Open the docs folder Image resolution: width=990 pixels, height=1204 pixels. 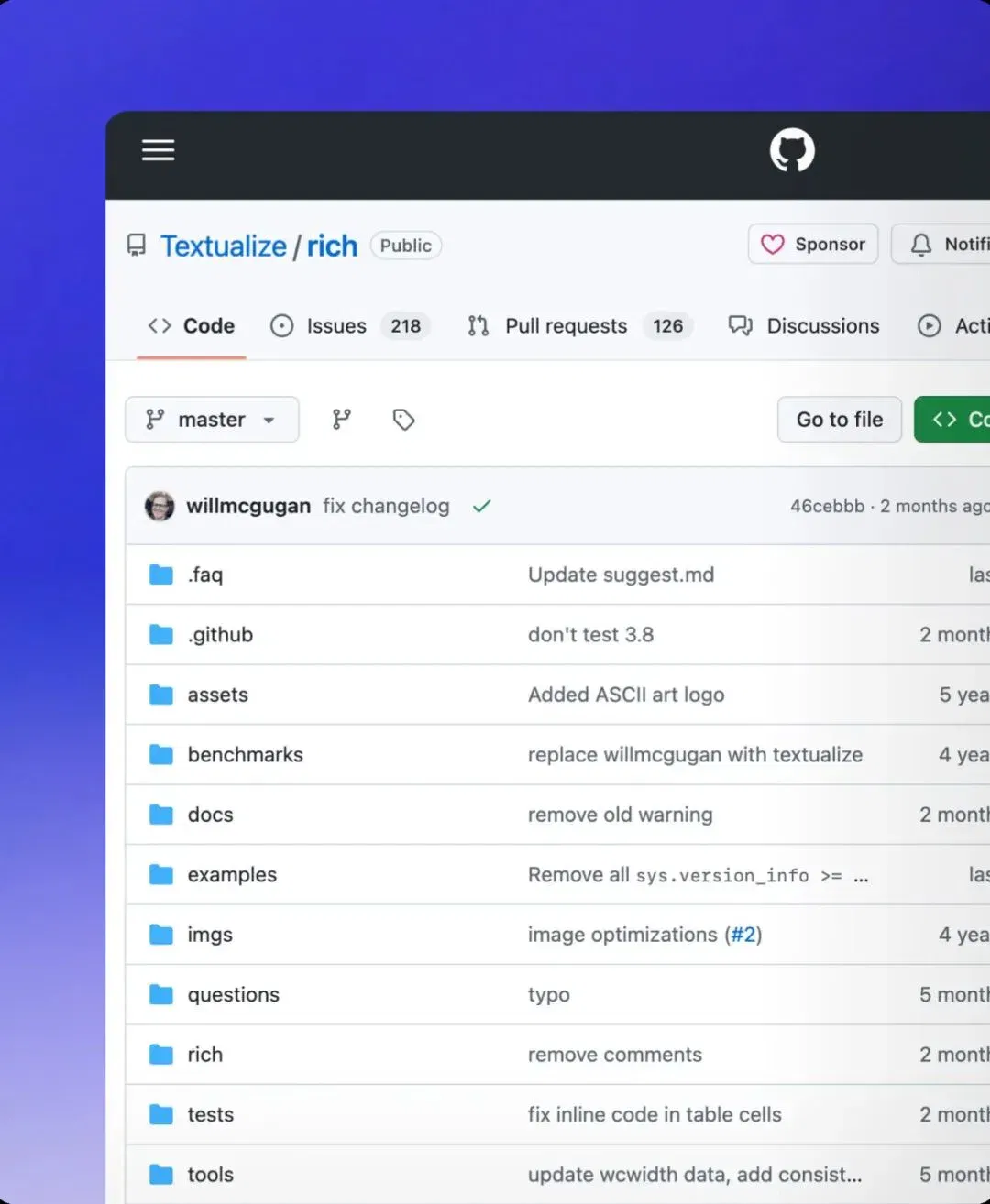pyautogui.click(x=210, y=815)
